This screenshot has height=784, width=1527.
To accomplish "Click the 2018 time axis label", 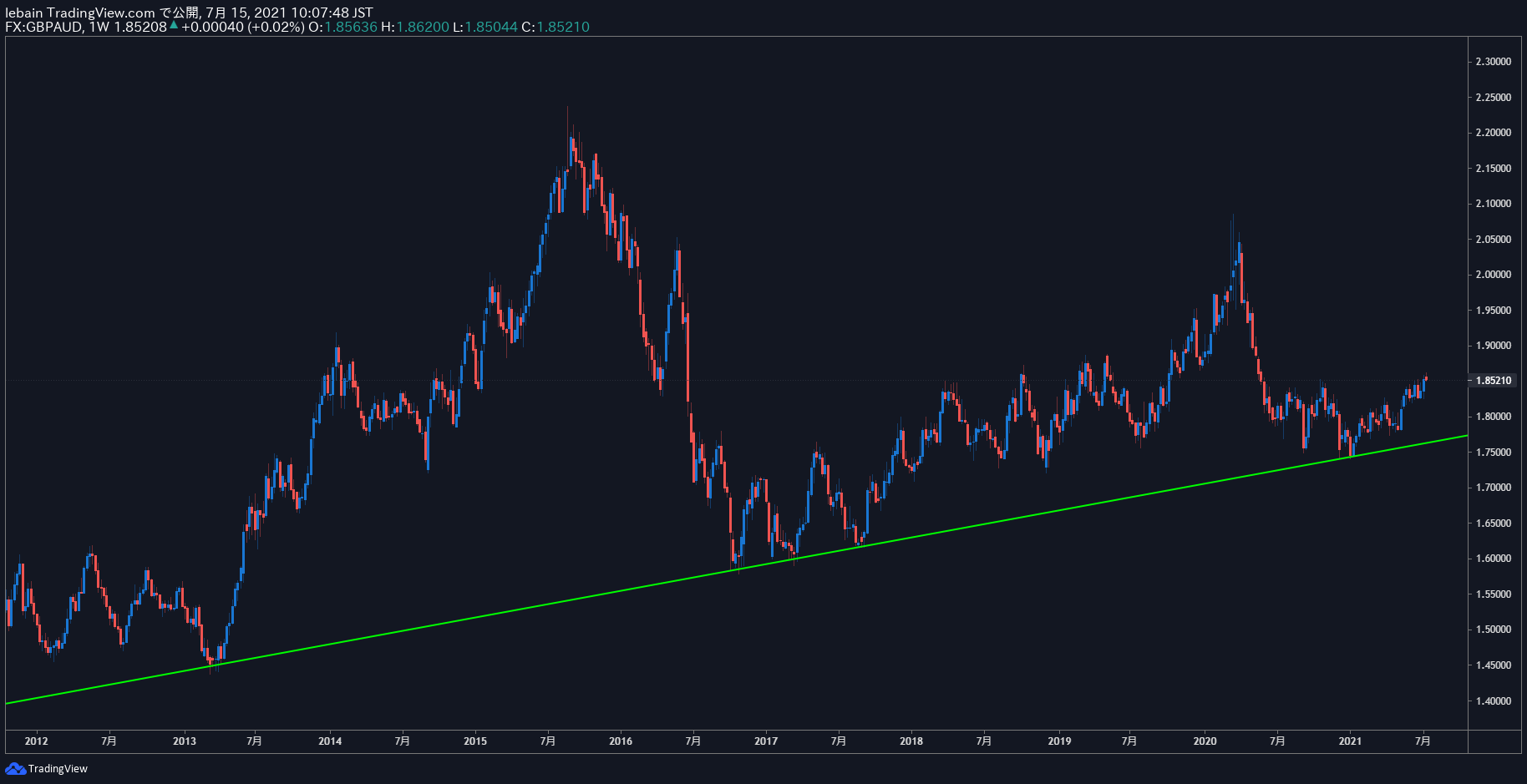I will click(x=911, y=741).
